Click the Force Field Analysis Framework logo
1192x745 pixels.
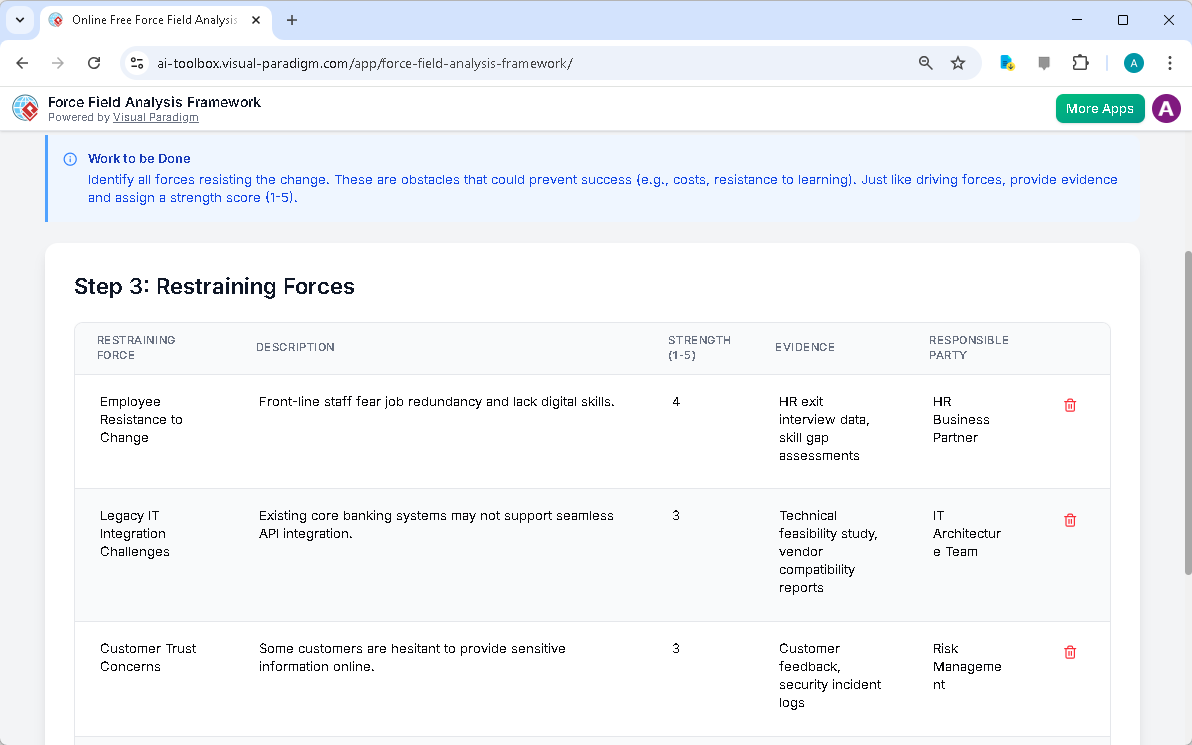click(x=24, y=108)
